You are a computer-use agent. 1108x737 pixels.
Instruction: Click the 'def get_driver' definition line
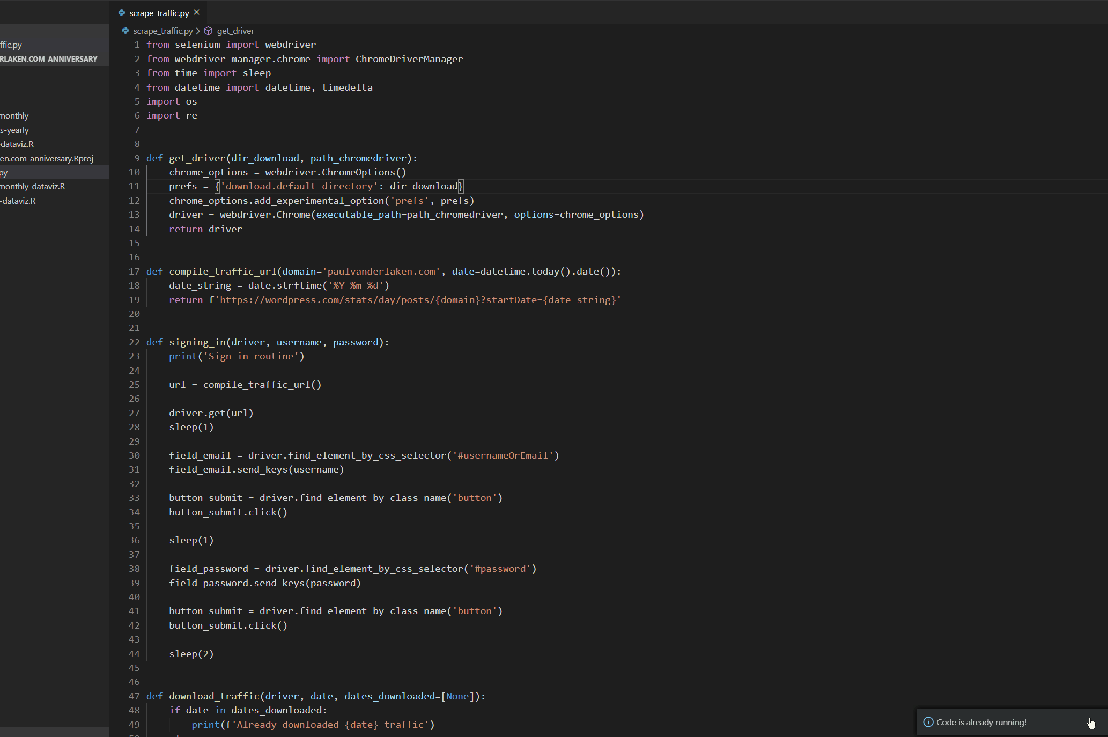282,158
